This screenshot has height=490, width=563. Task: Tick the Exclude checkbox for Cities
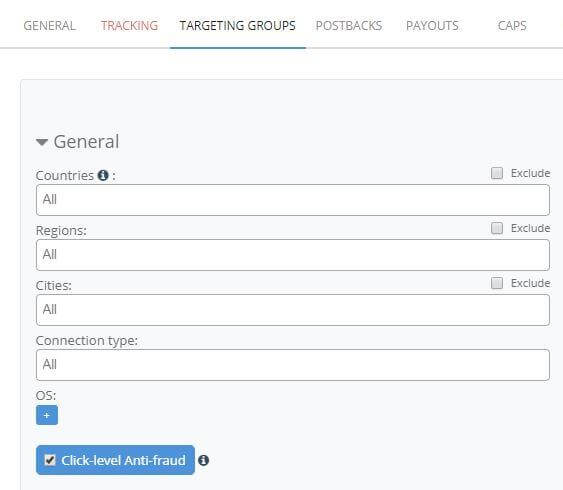tap(497, 283)
